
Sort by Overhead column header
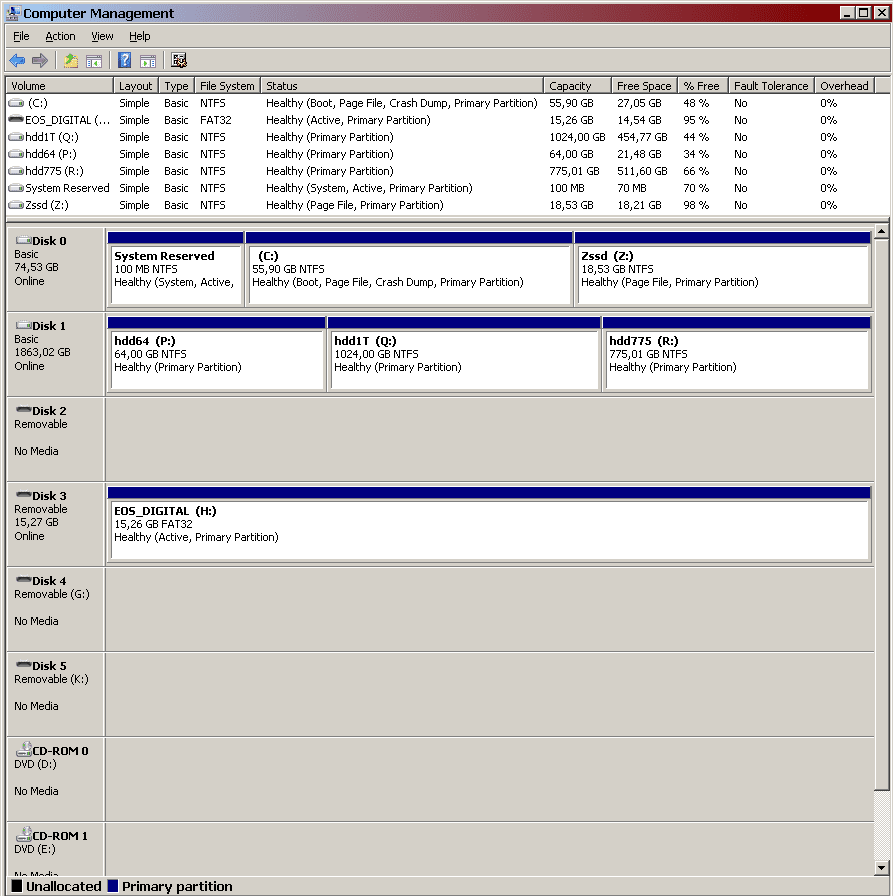845,86
